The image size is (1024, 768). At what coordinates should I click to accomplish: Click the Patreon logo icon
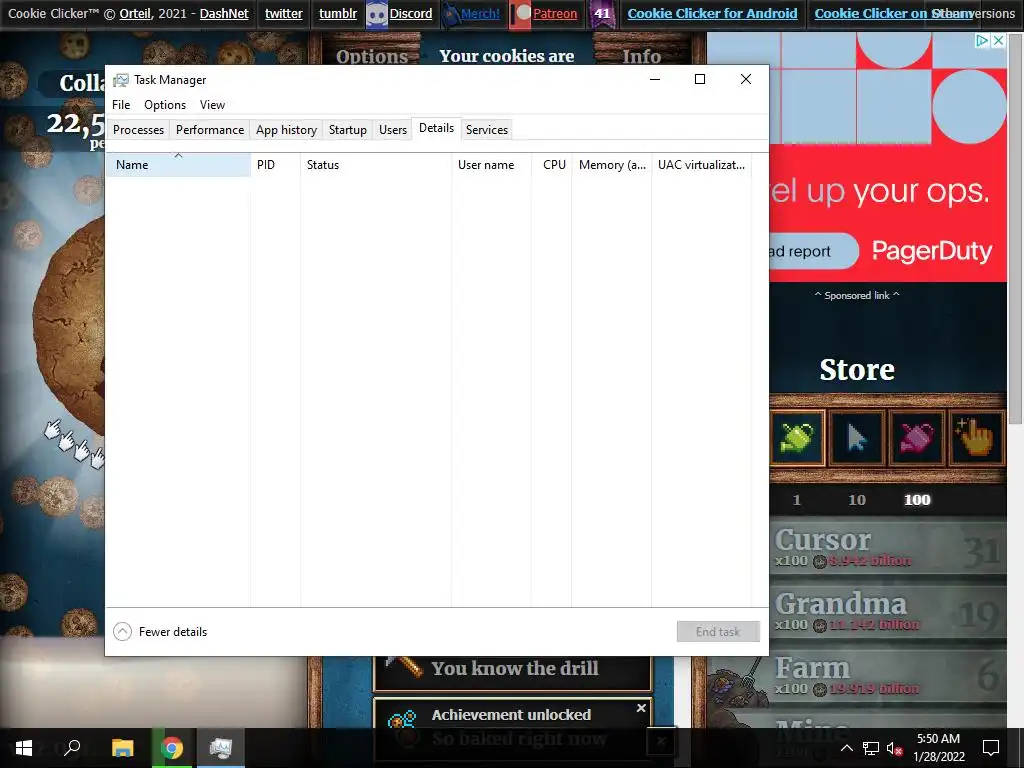coord(520,14)
